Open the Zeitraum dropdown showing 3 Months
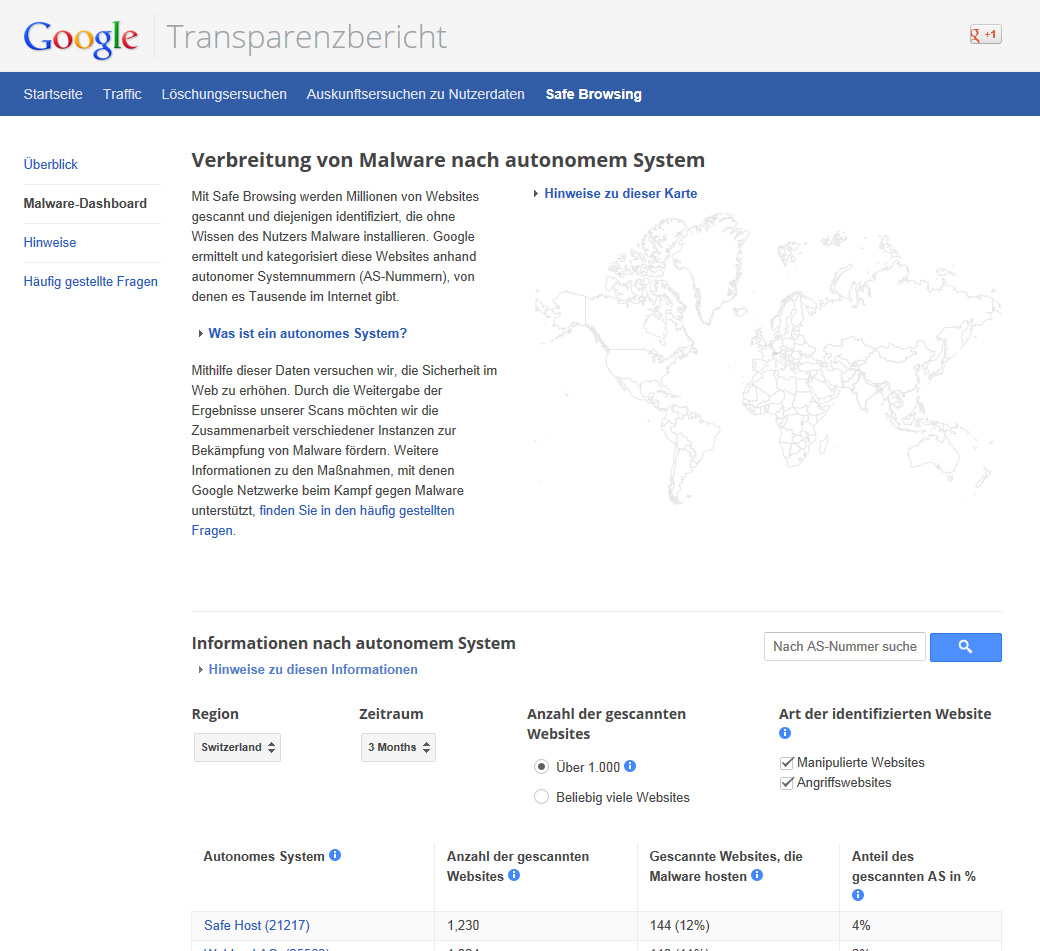 (x=398, y=747)
